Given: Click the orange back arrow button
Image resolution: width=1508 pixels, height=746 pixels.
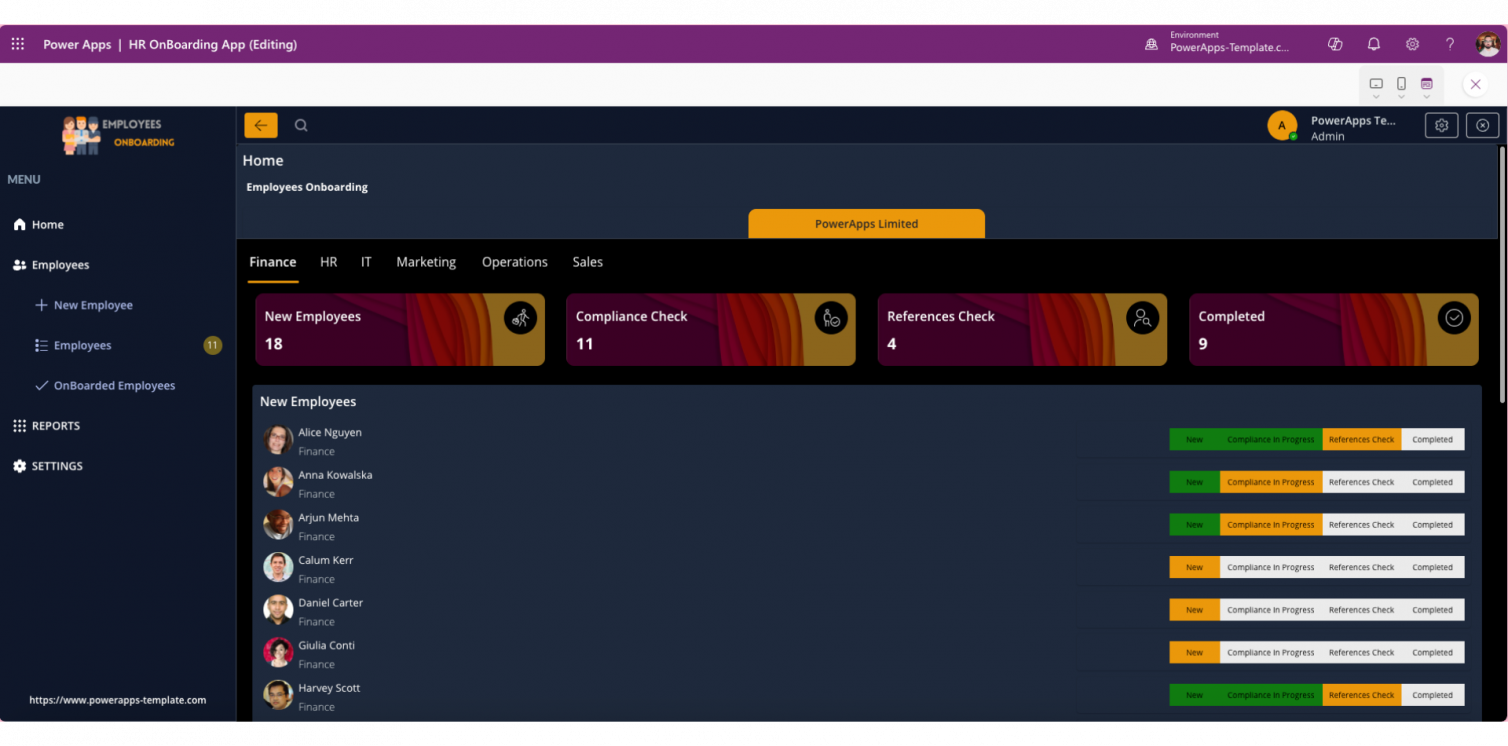Looking at the screenshot, I should point(261,125).
